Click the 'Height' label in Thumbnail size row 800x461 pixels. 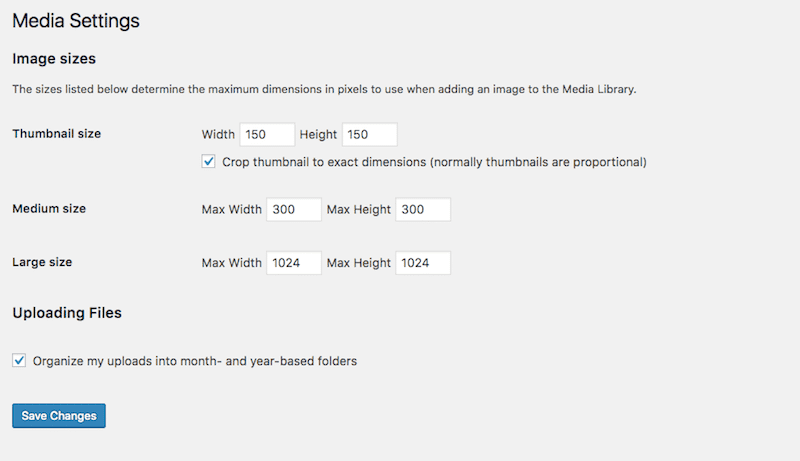pos(318,134)
